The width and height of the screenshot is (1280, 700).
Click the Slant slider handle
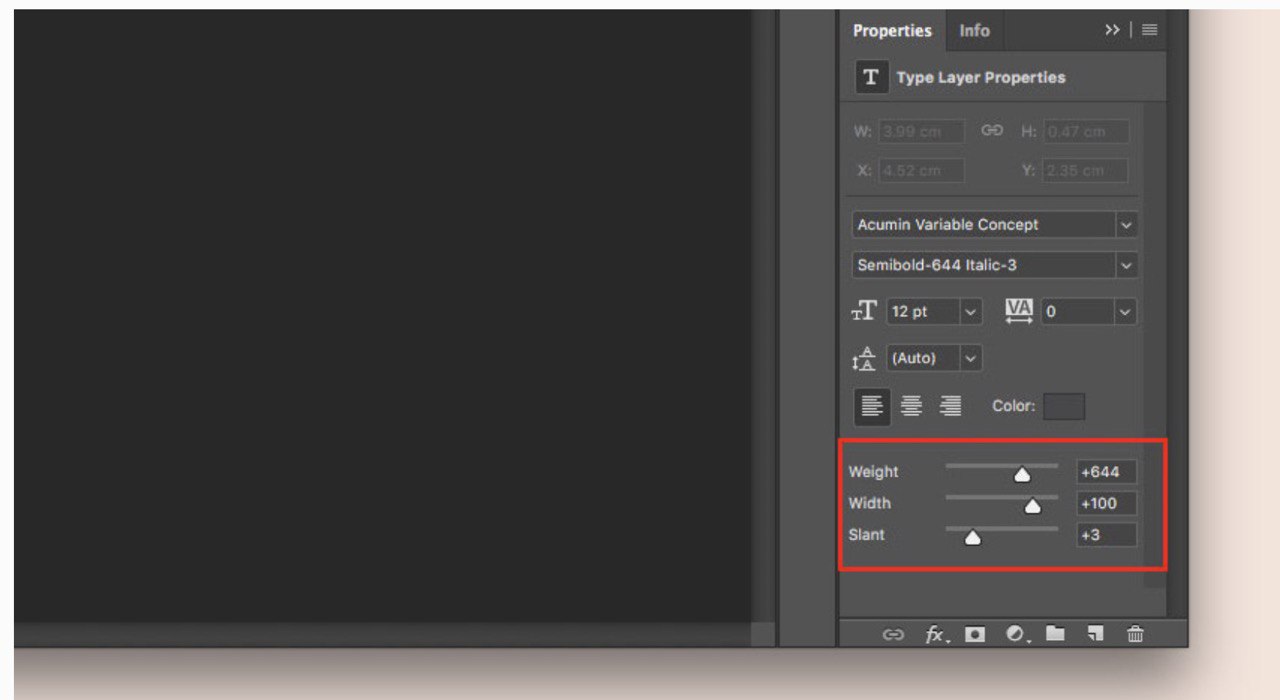point(972,538)
